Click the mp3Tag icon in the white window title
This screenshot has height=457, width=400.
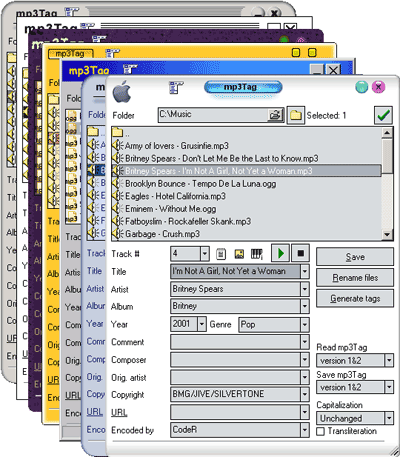87,26
